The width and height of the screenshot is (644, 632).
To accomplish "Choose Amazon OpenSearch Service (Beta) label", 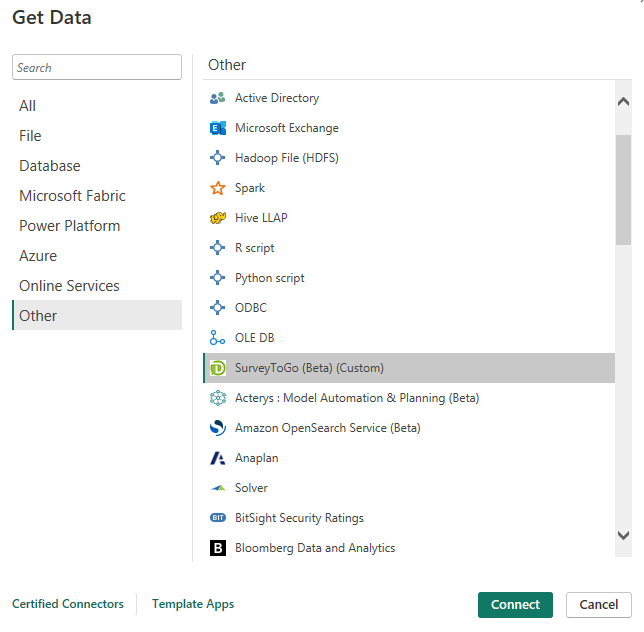I will click(328, 428).
